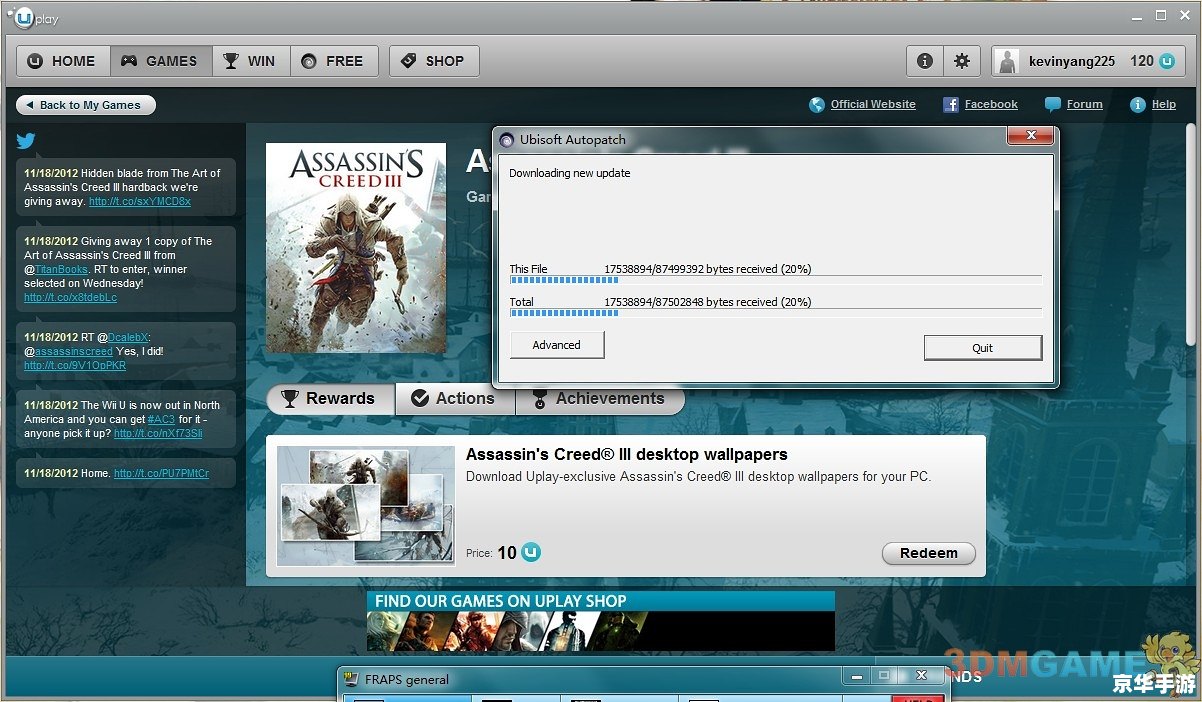
Task: Close the FRAPS general window
Action: pyautogui.click(x=921, y=676)
